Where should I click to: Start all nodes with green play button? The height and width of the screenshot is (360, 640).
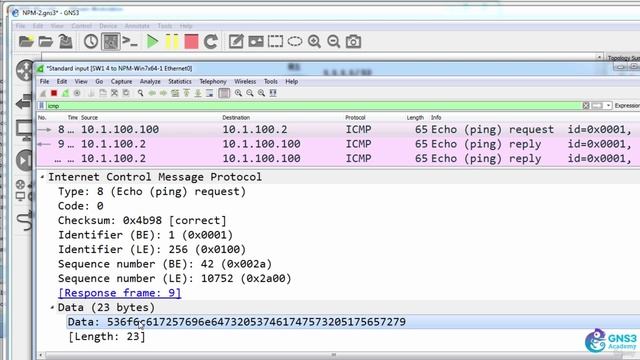153,42
